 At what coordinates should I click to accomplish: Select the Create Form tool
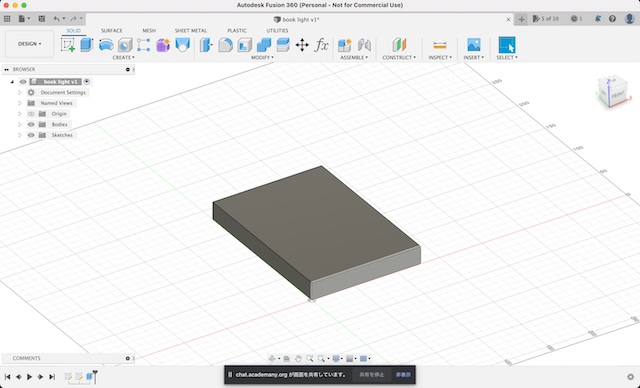(163, 45)
